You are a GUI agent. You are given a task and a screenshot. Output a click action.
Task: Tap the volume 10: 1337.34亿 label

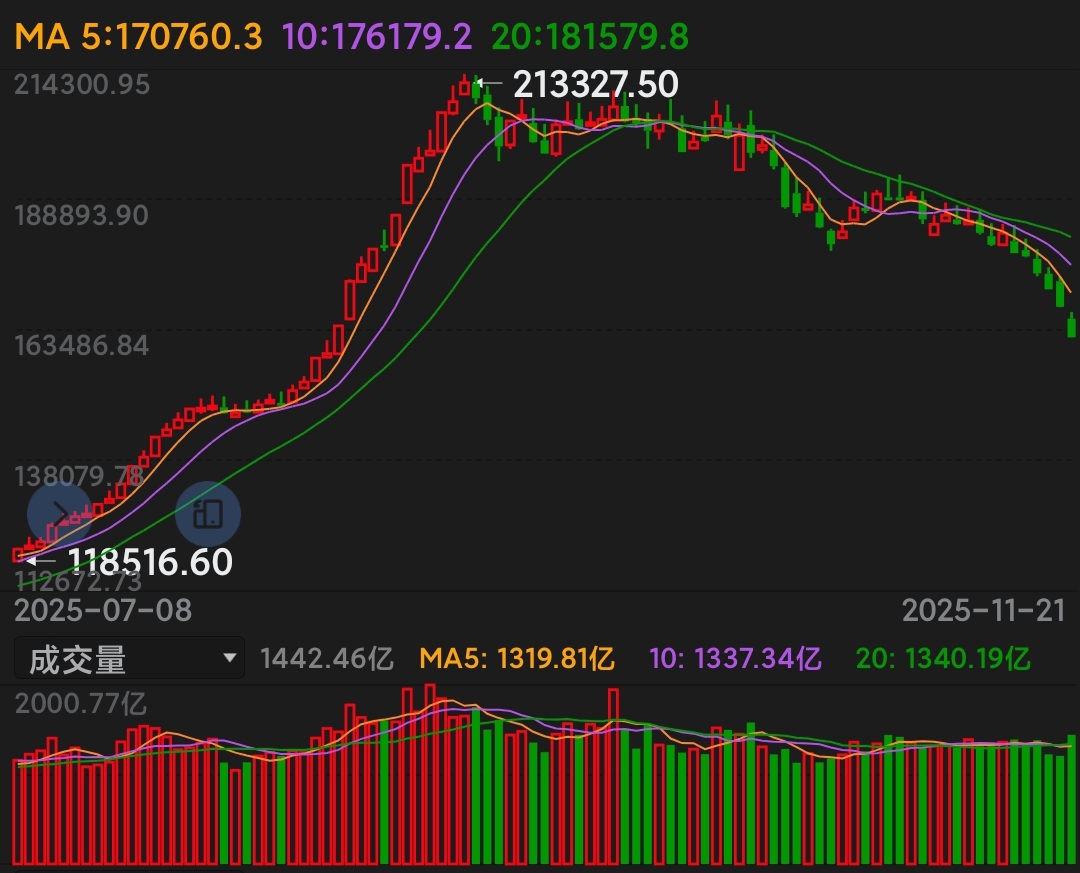click(736, 659)
